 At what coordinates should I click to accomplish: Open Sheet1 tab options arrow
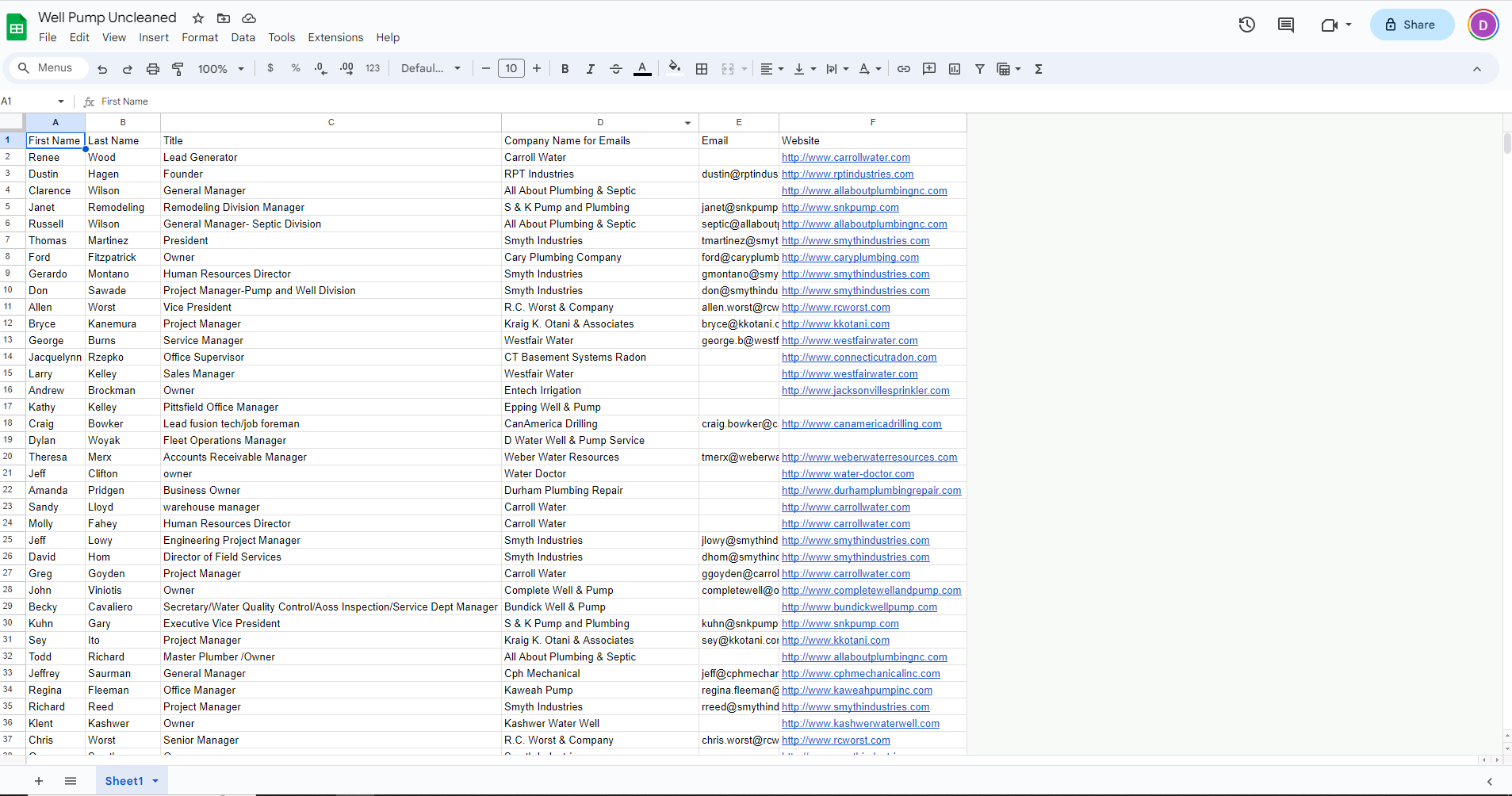click(155, 781)
